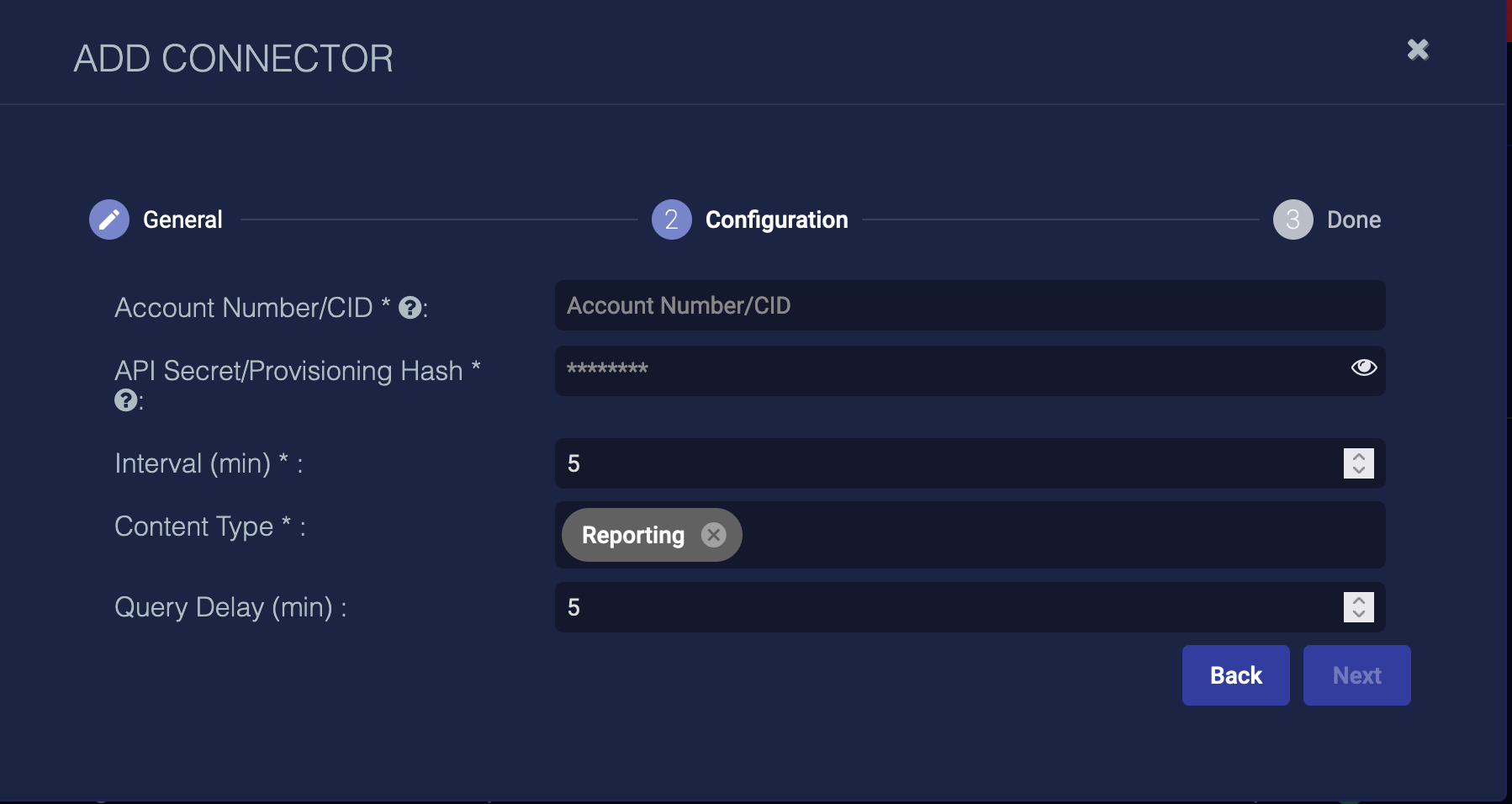The width and height of the screenshot is (1512, 804).
Task: Decrease the Query Delay with down arrow
Action: (1359, 614)
